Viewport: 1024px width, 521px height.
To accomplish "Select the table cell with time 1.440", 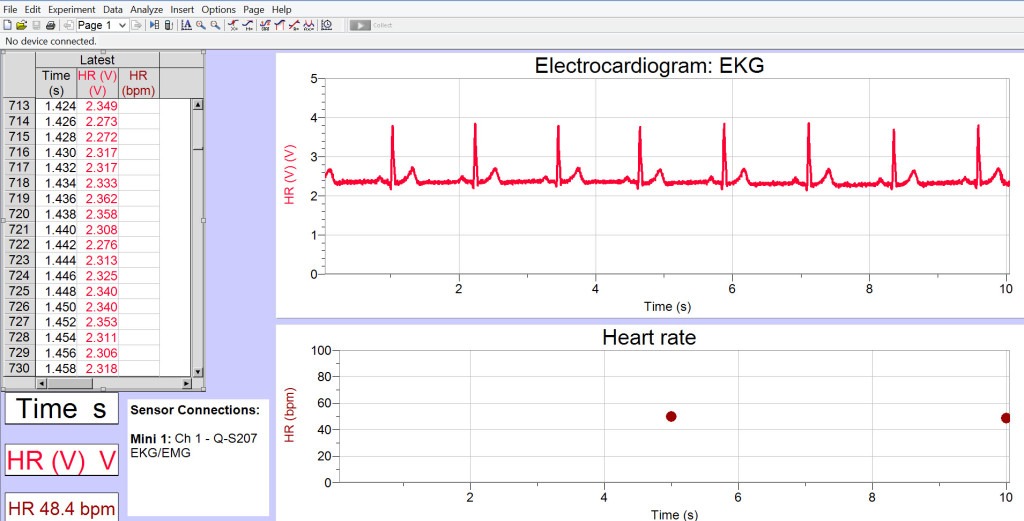I will click(56, 229).
